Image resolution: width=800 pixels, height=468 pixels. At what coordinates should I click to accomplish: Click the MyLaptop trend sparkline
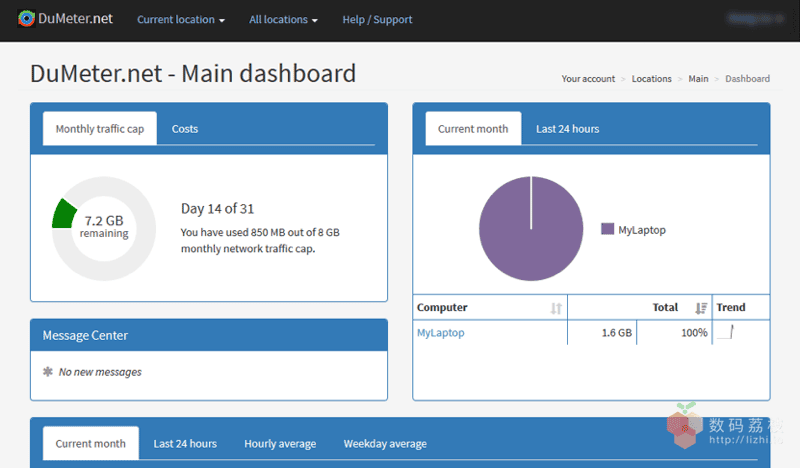(x=726, y=332)
